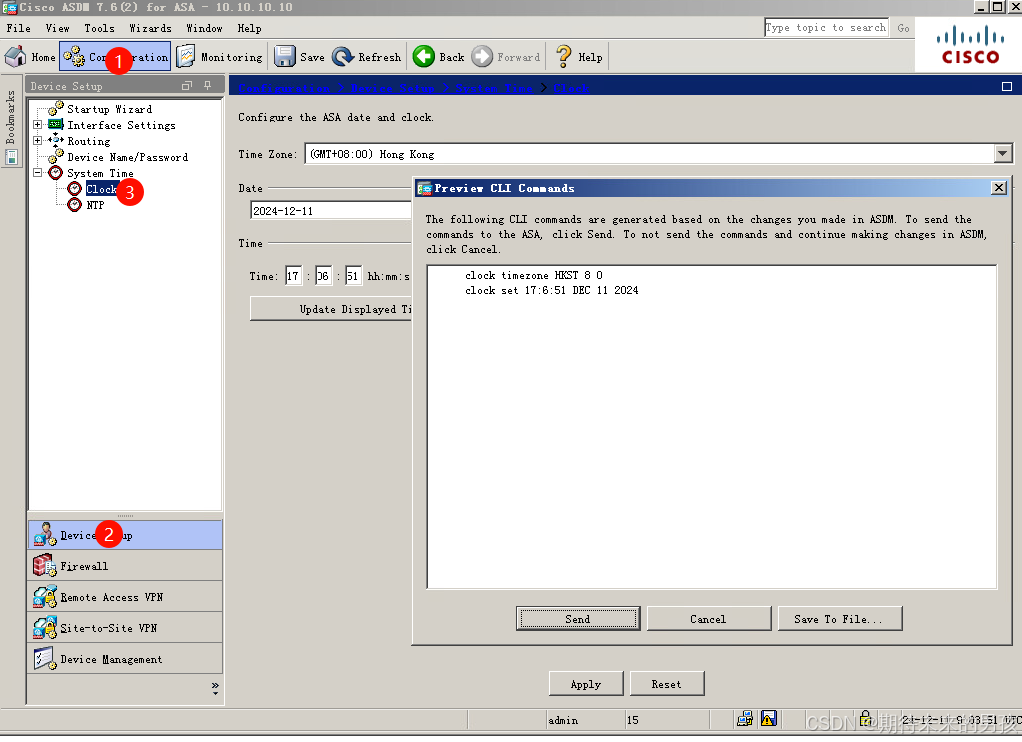Click Send in Preview CLI dialog
The image size is (1022, 742).
pyautogui.click(x=577, y=619)
